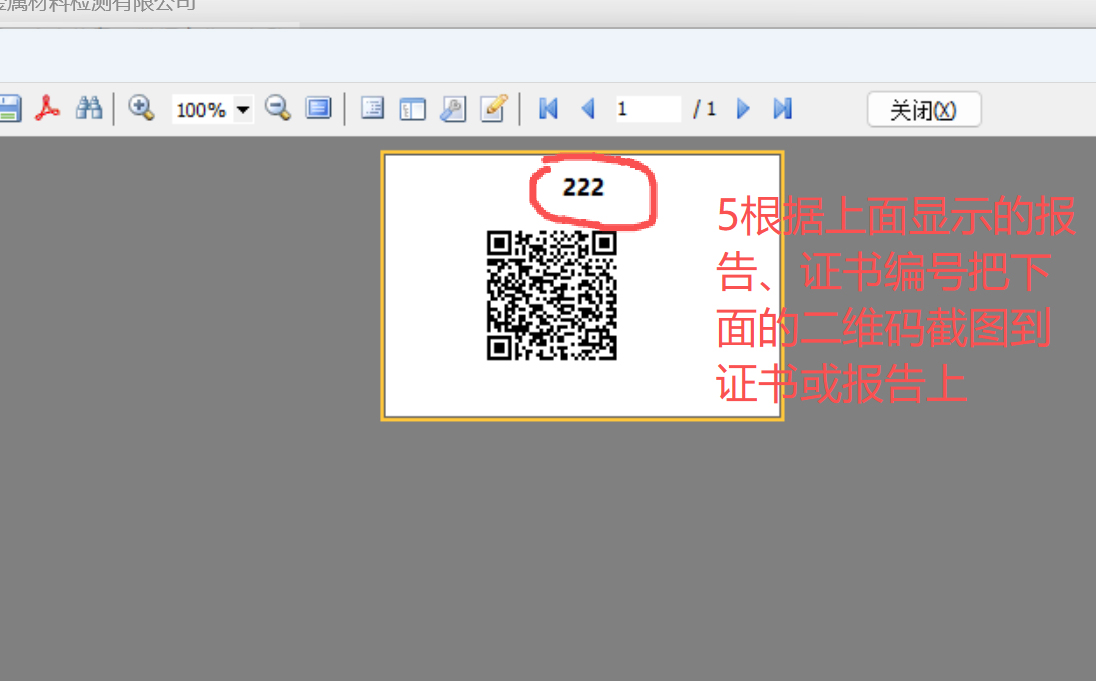Open page settings with the wrench icon
Screen dimensions: 1096x681
click(453, 108)
